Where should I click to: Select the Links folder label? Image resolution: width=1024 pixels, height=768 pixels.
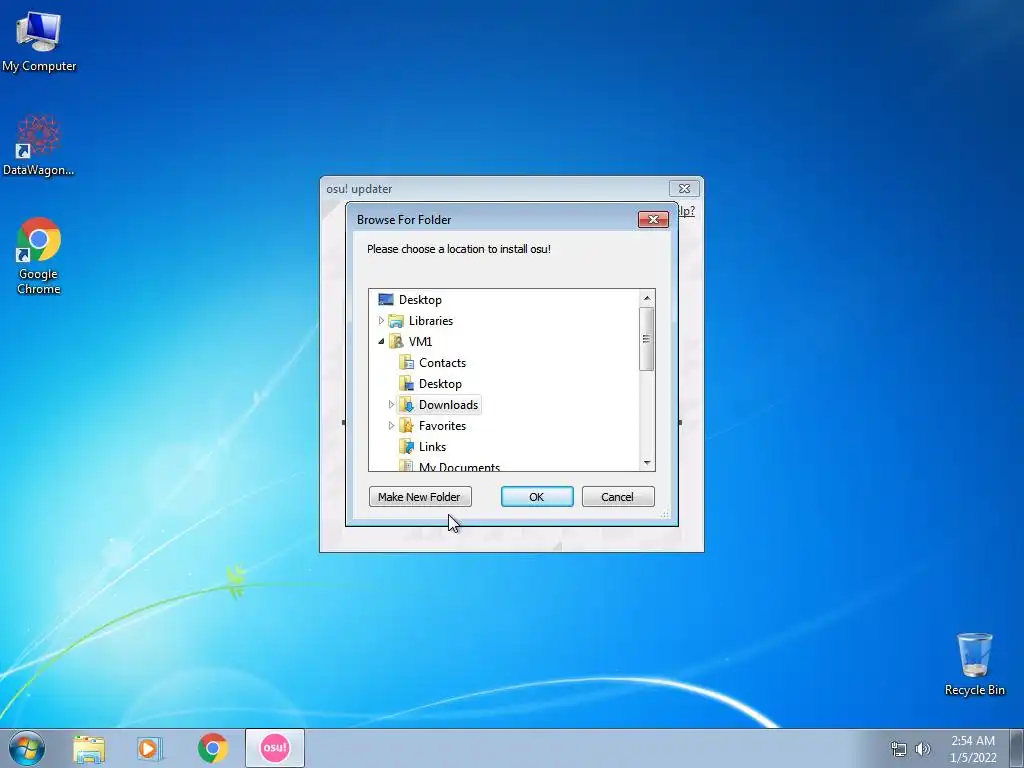432,447
